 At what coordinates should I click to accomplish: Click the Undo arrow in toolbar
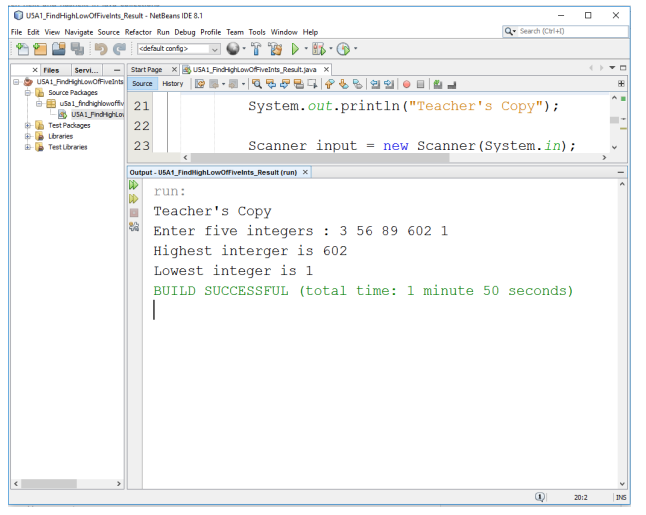tap(101, 49)
